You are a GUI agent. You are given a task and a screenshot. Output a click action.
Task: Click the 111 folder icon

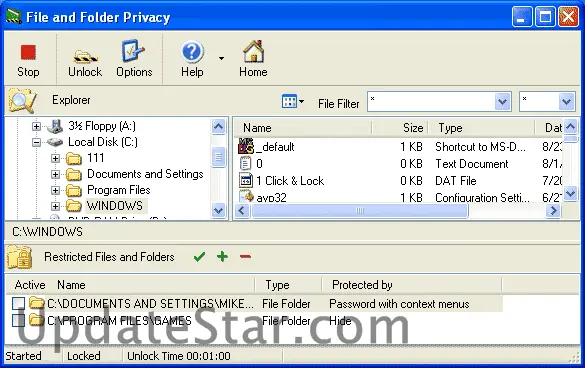coord(74,159)
